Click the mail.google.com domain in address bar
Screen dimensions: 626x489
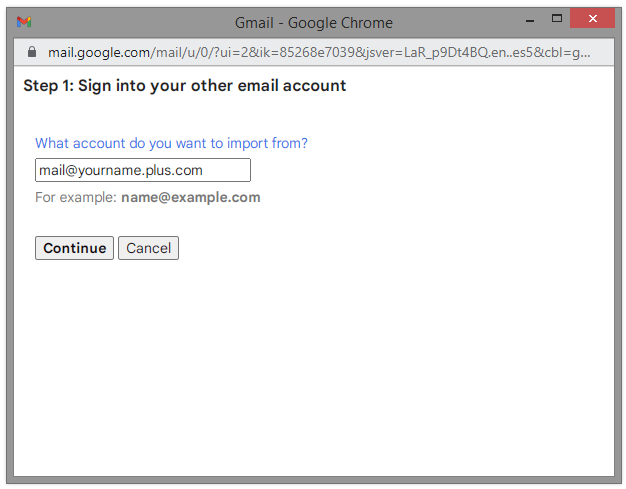[99, 52]
